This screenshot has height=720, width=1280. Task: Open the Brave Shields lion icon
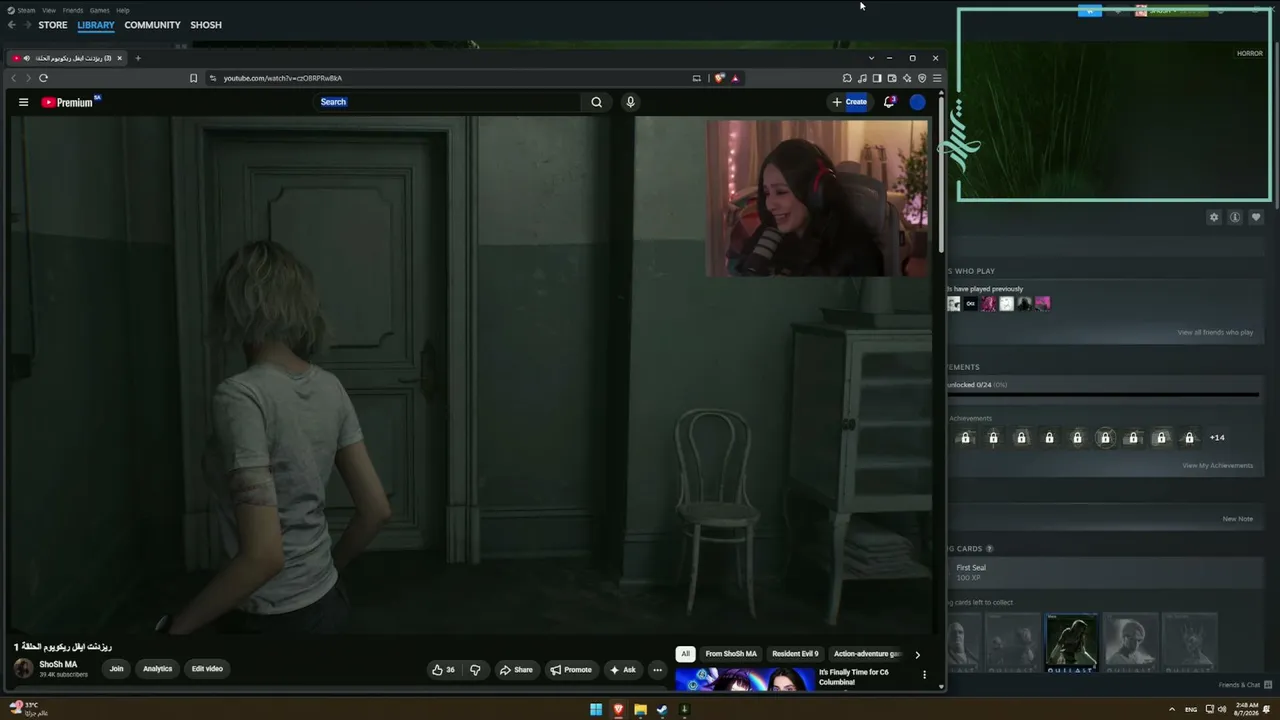click(719, 78)
